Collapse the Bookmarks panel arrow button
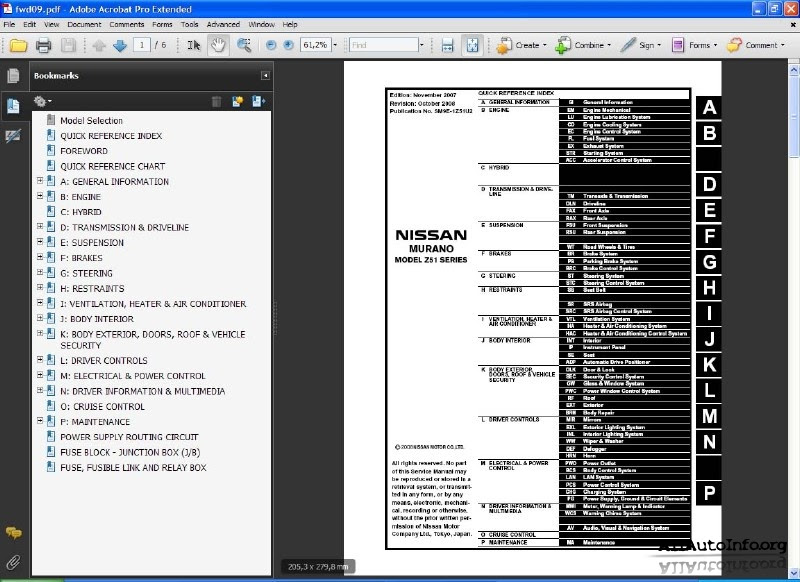 click(x=265, y=75)
